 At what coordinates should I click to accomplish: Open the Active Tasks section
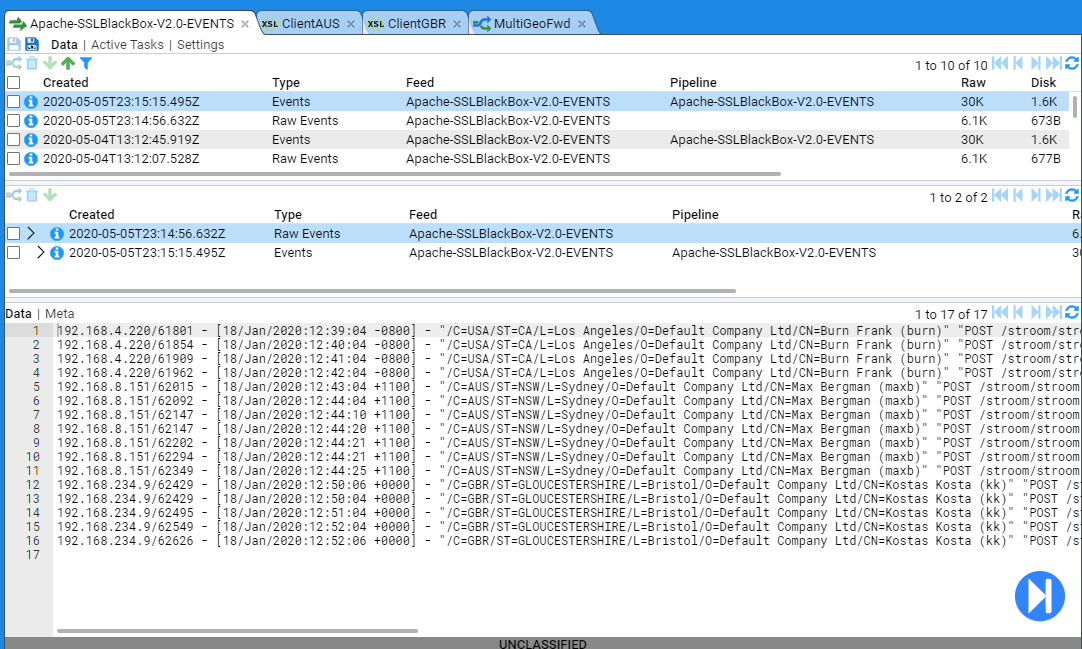point(127,45)
